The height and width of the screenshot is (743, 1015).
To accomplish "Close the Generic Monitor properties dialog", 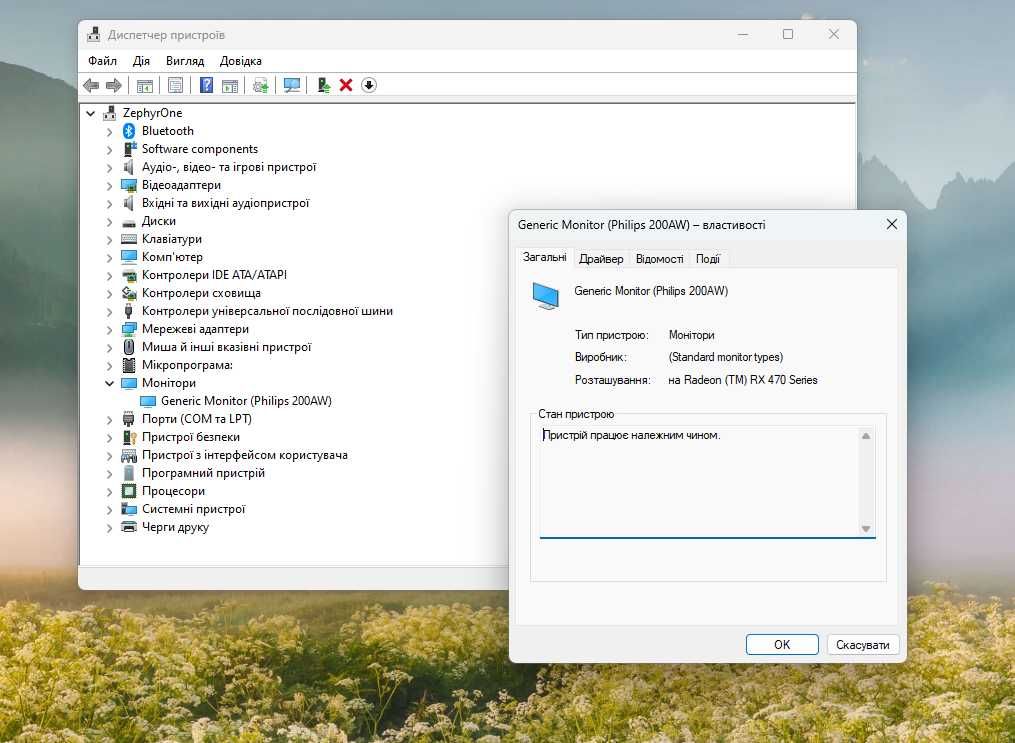I will (891, 224).
